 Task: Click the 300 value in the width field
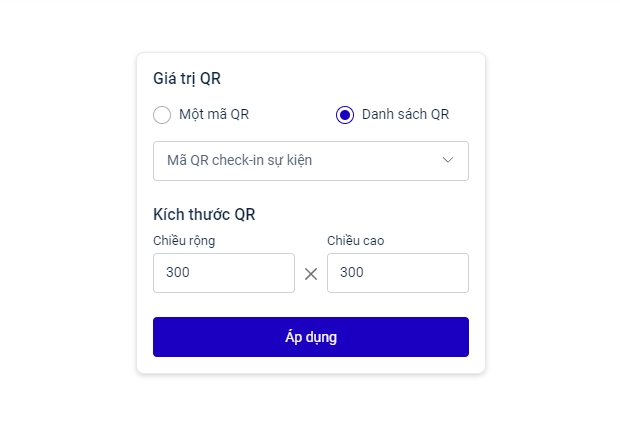pos(179,273)
